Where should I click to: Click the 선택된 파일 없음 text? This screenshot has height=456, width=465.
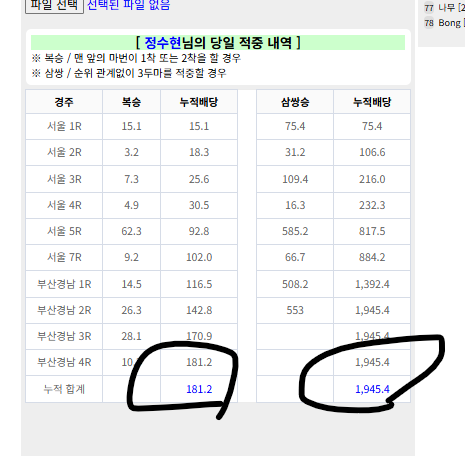click(128, 5)
